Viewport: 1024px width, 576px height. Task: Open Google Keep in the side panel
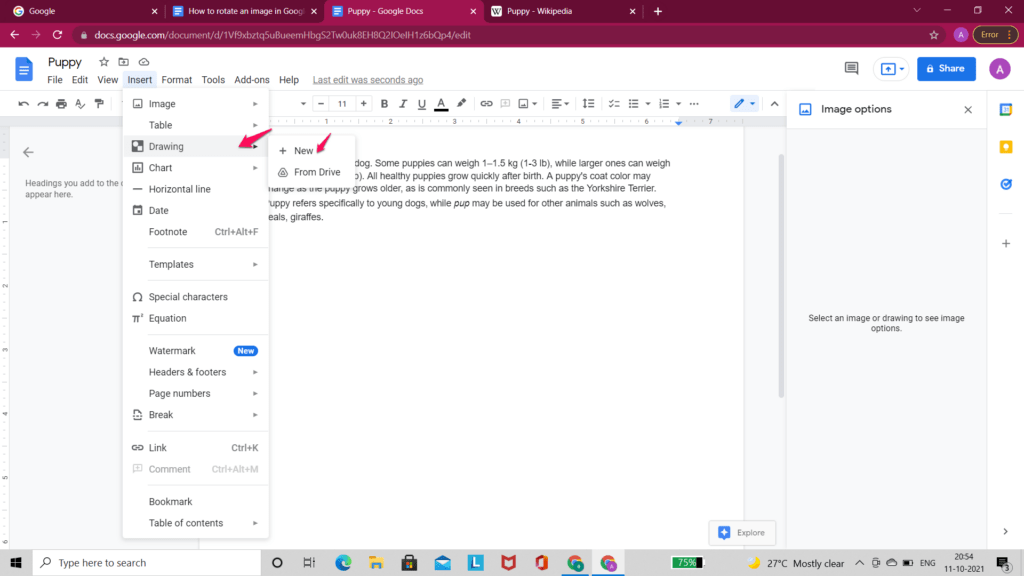[x=1006, y=146]
